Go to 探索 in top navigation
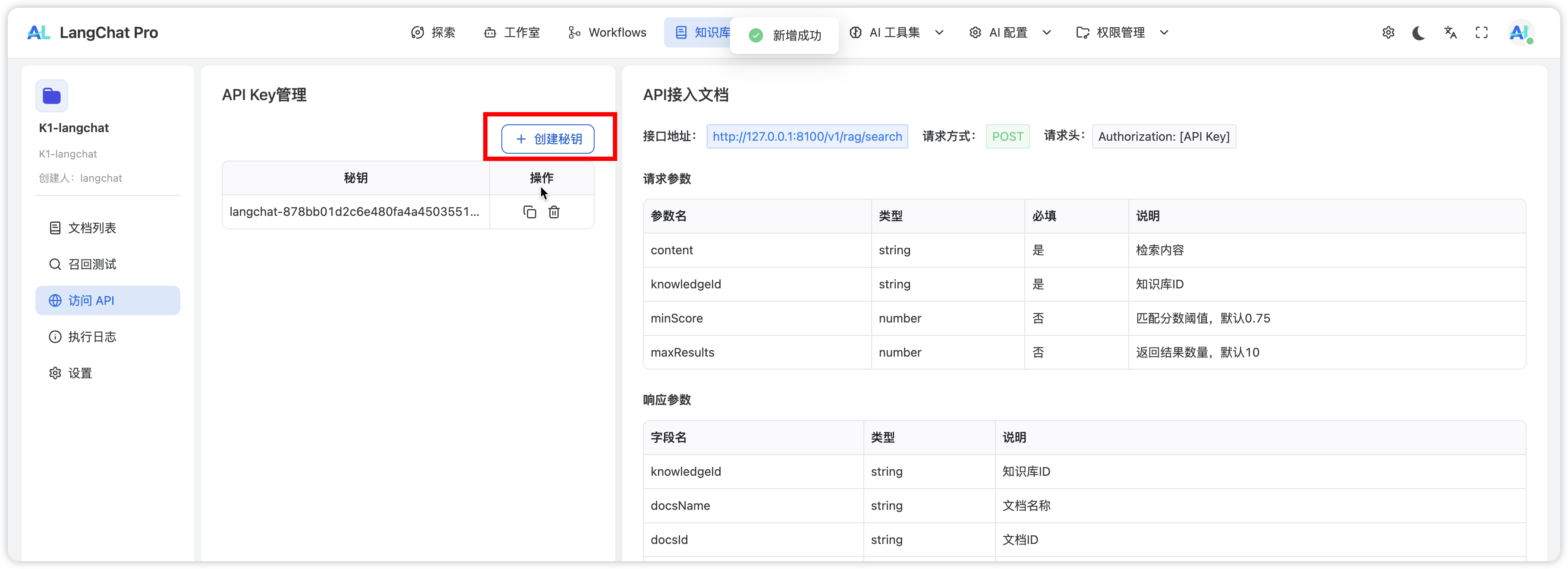Screen dimensions: 1568x569 433,33
